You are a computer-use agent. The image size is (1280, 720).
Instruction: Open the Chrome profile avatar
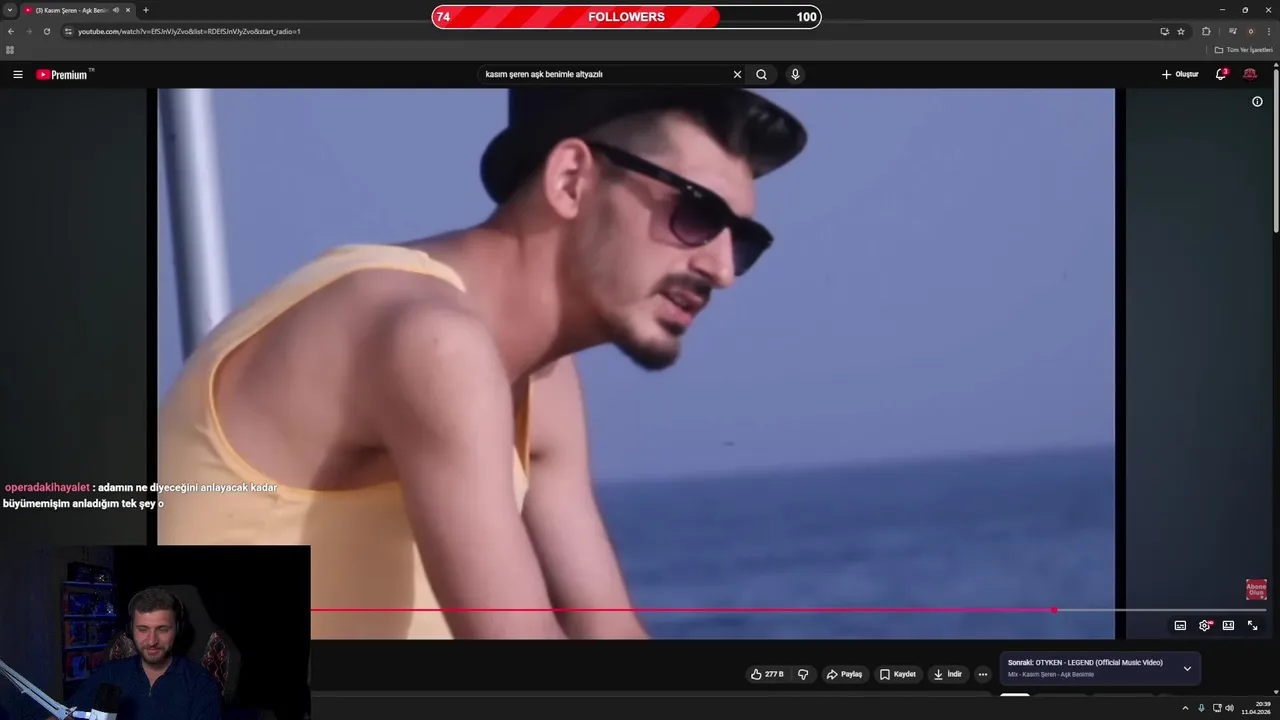tap(1250, 31)
